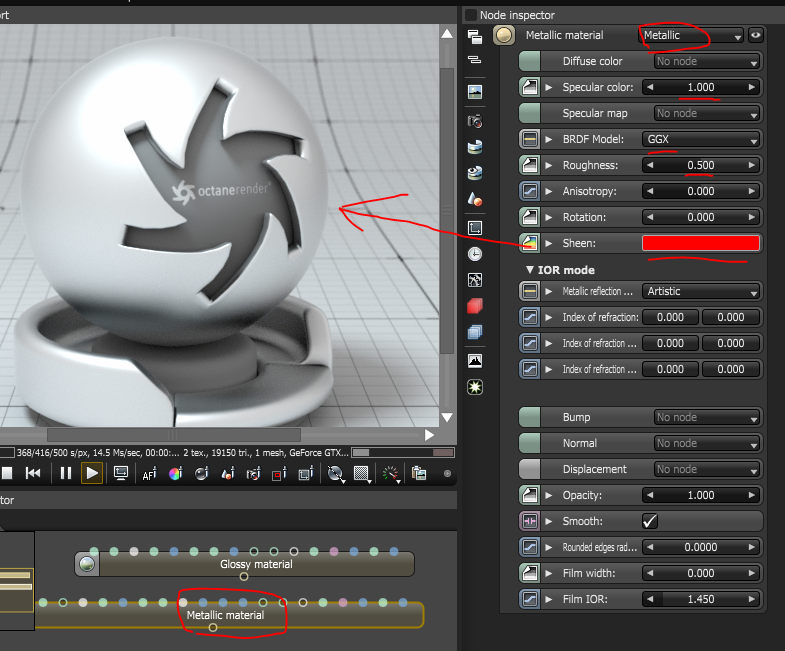Toggle the Smooth checkbox
Image resolution: width=785 pixels, height=651 pixels.
coord(650,521)
